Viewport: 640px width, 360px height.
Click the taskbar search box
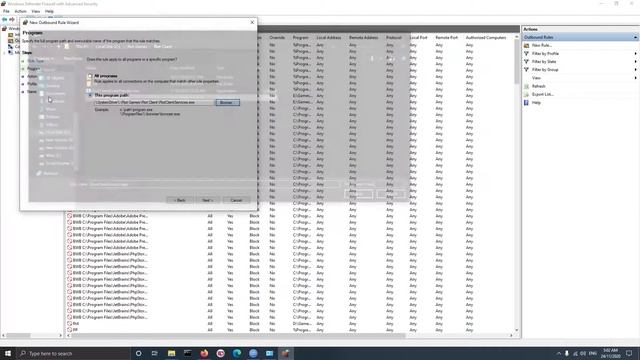pyautogui.click(x=73, y=353)
